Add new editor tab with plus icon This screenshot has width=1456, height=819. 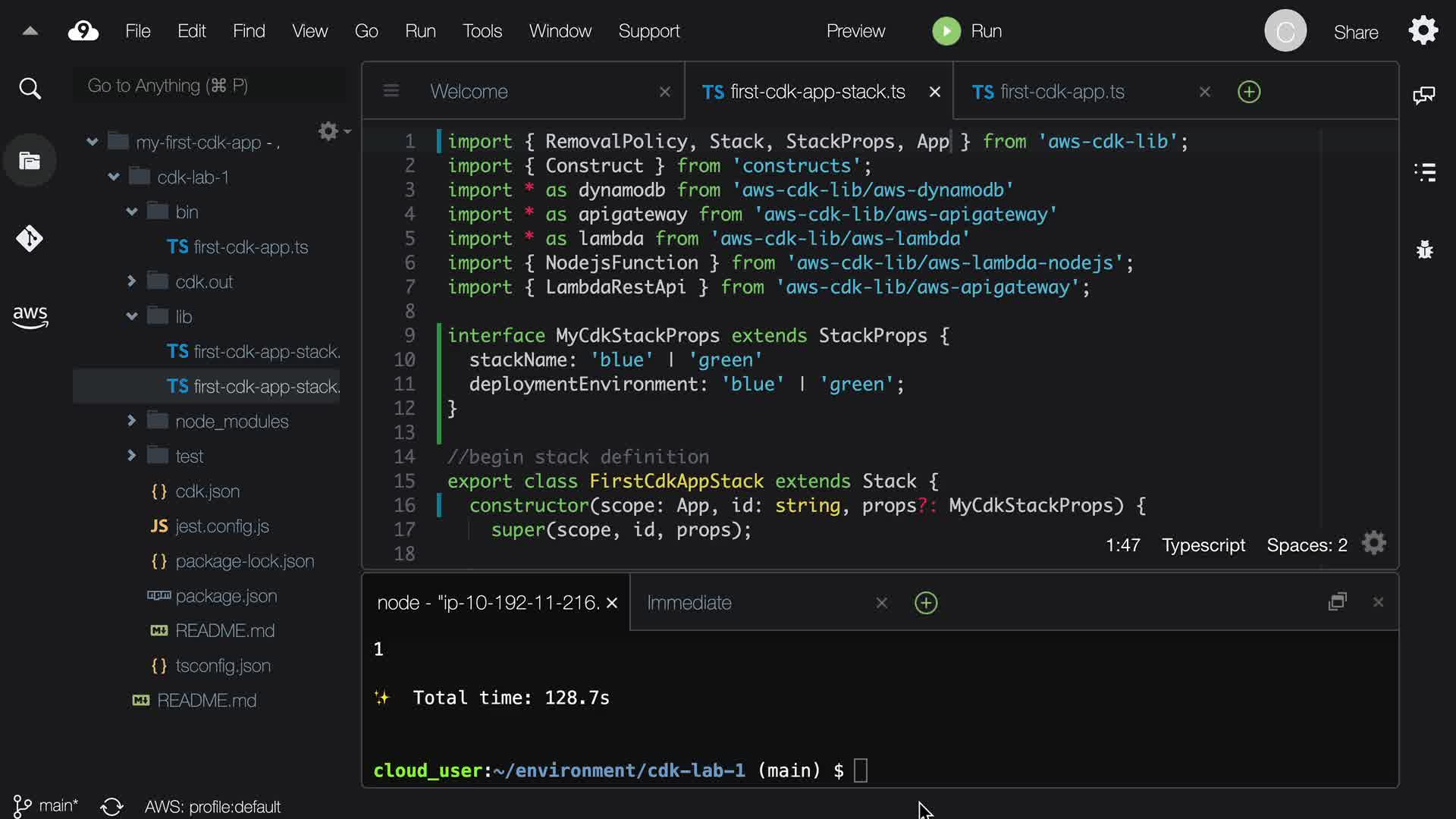[1248, 92]
